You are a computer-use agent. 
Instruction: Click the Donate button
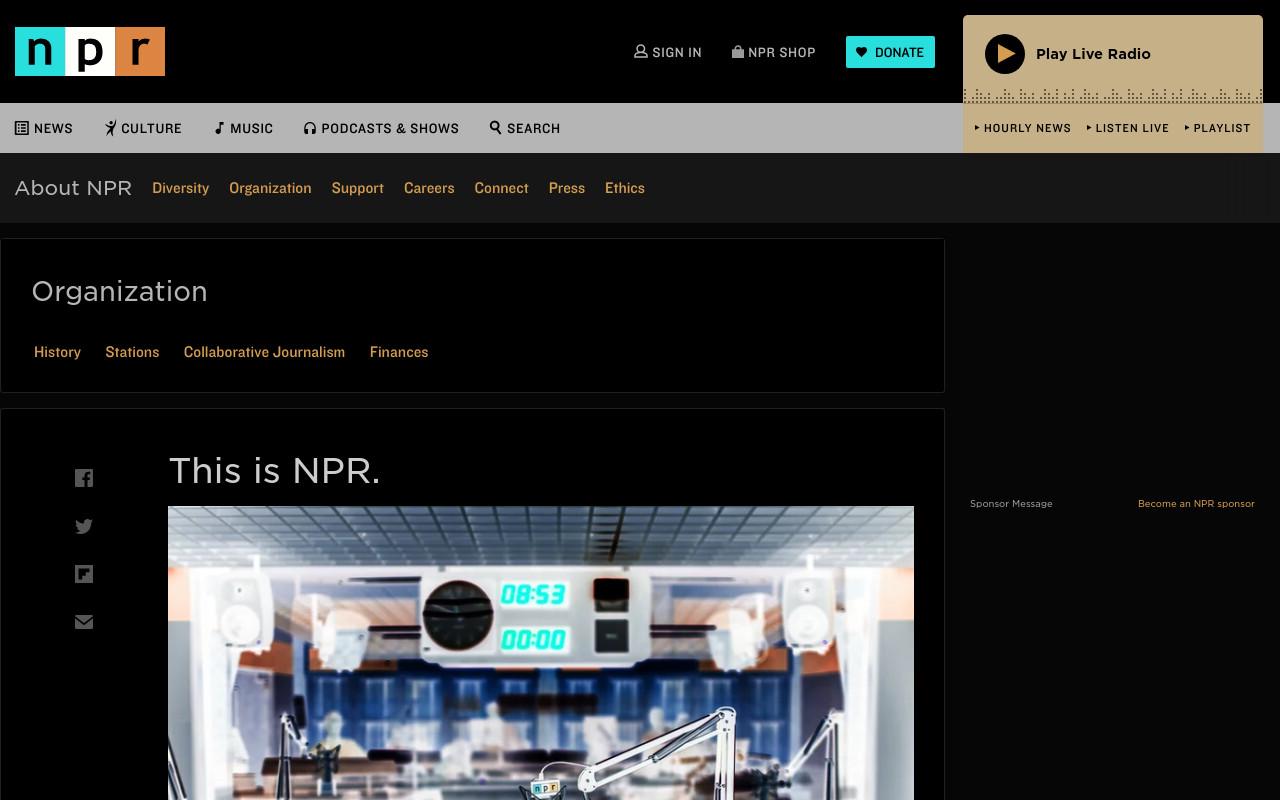(x=890, y=52)
